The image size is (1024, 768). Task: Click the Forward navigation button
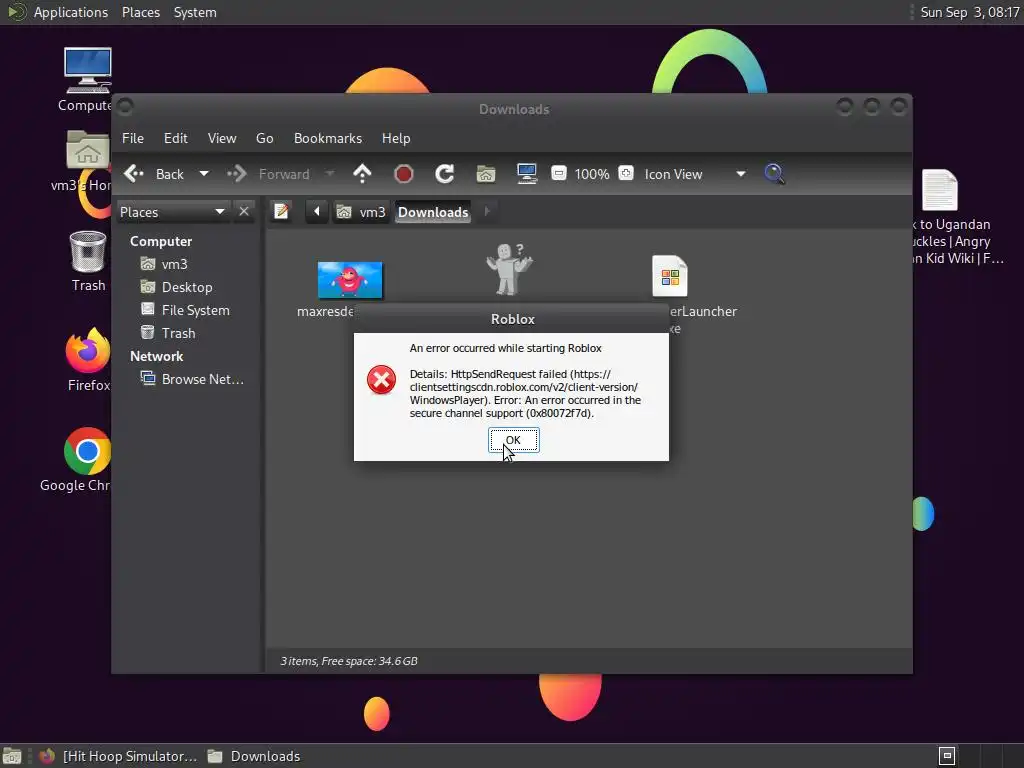pyautogui.click(x=268, y=174)
